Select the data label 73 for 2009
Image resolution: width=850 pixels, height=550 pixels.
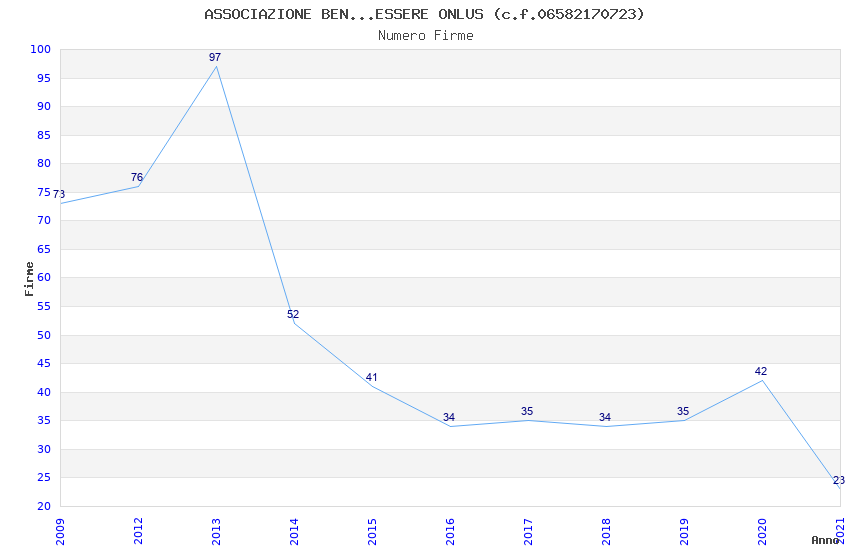pyautogui.click(x=59, y=194)
